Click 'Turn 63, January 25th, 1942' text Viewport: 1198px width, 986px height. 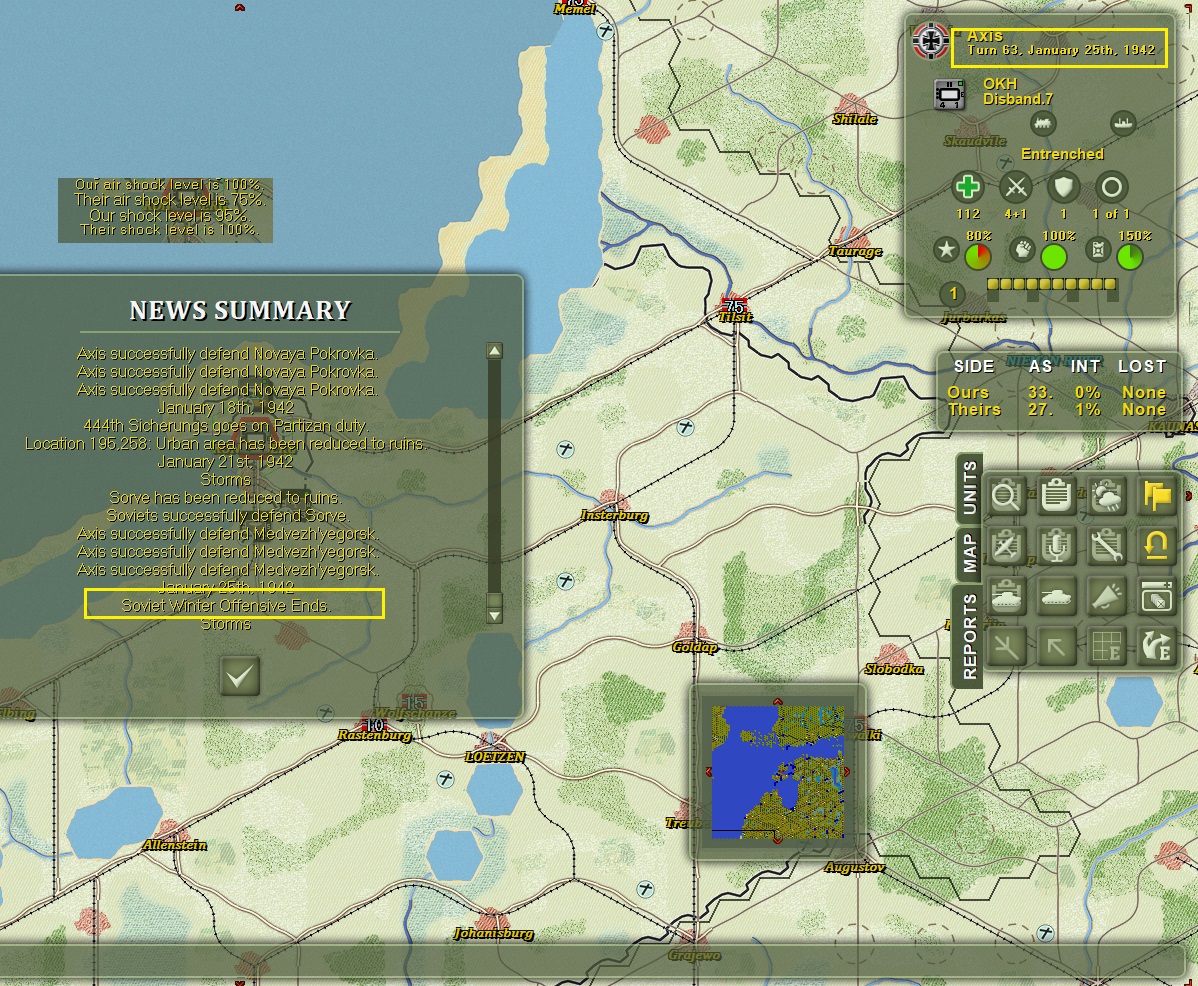click(1060, 50)
